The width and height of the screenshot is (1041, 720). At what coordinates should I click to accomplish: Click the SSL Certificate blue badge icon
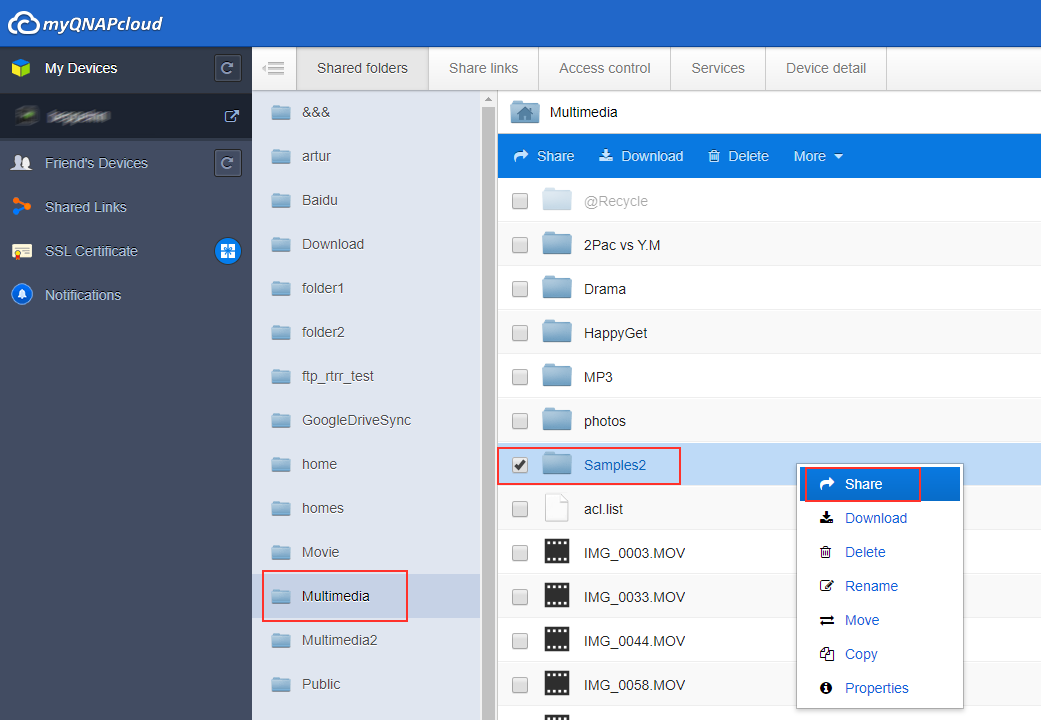point(228,251)
